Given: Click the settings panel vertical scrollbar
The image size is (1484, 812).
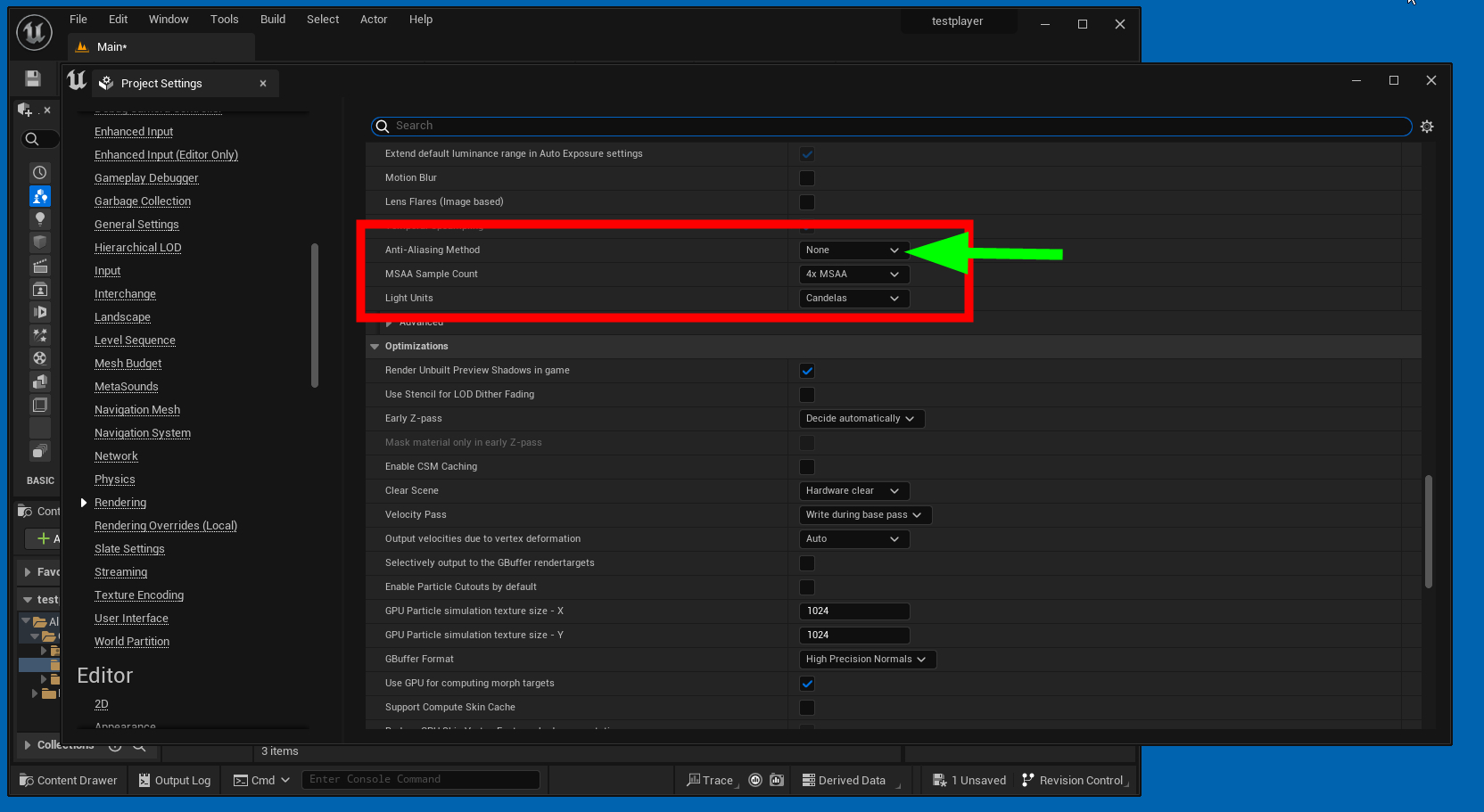Looking at the screenshot, I should [1428, 531].
